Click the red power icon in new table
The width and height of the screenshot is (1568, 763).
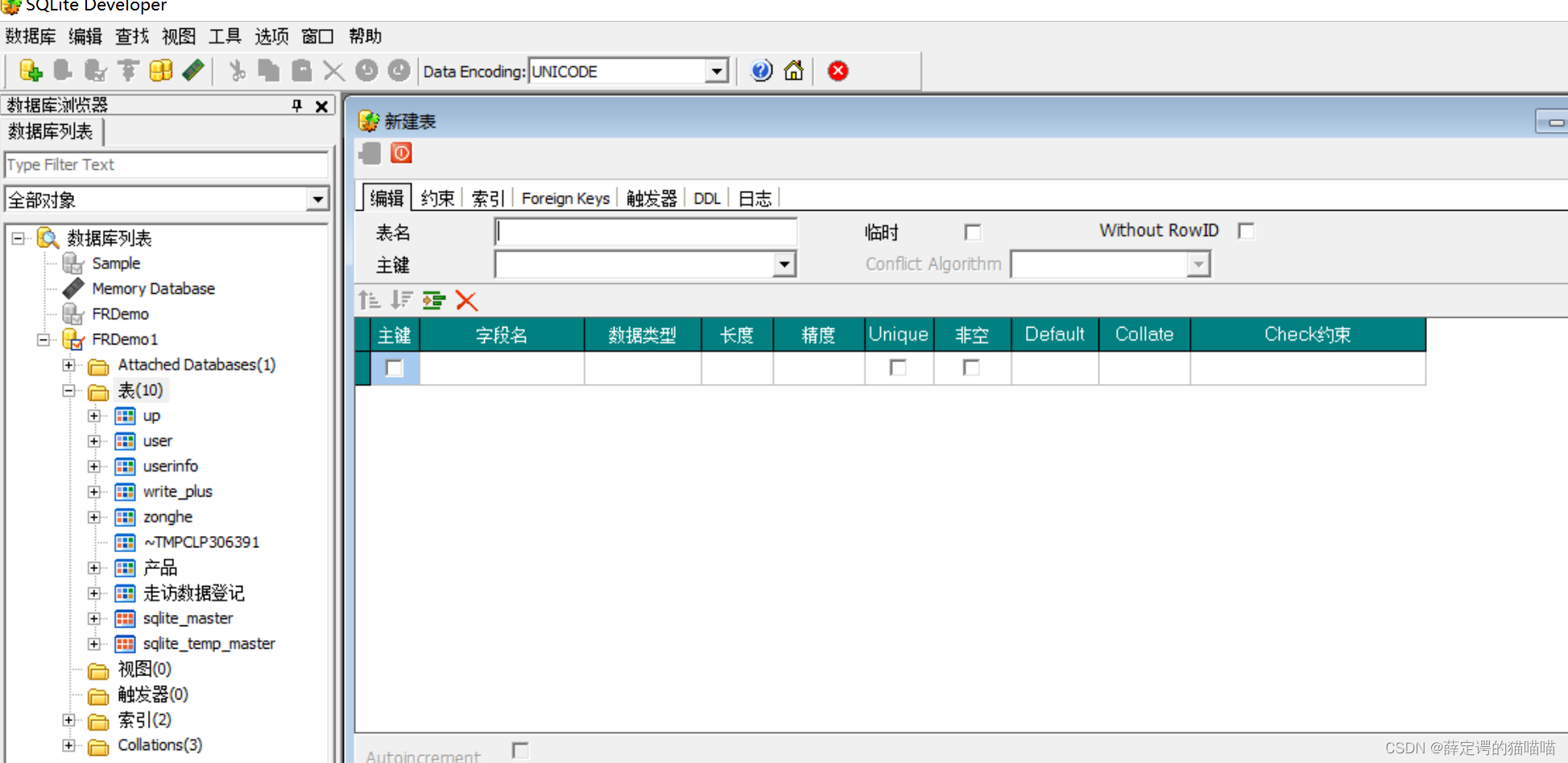point(401,153)
